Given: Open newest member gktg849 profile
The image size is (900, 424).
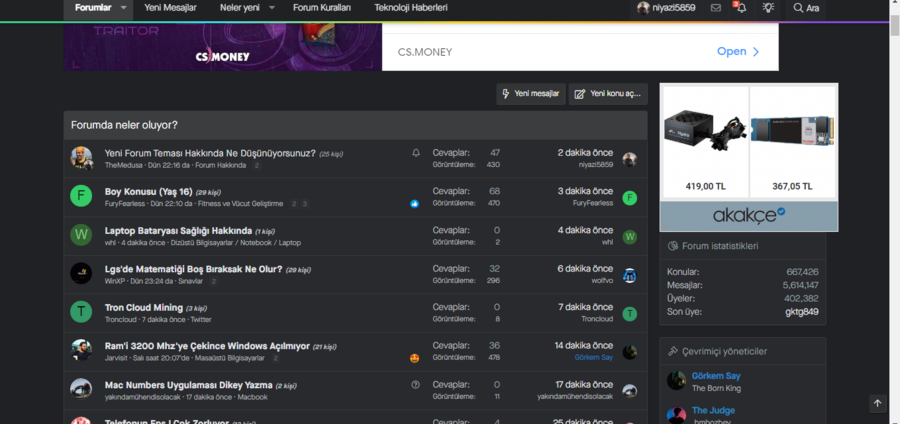Looking at the screenshot, I should point(802,312).
